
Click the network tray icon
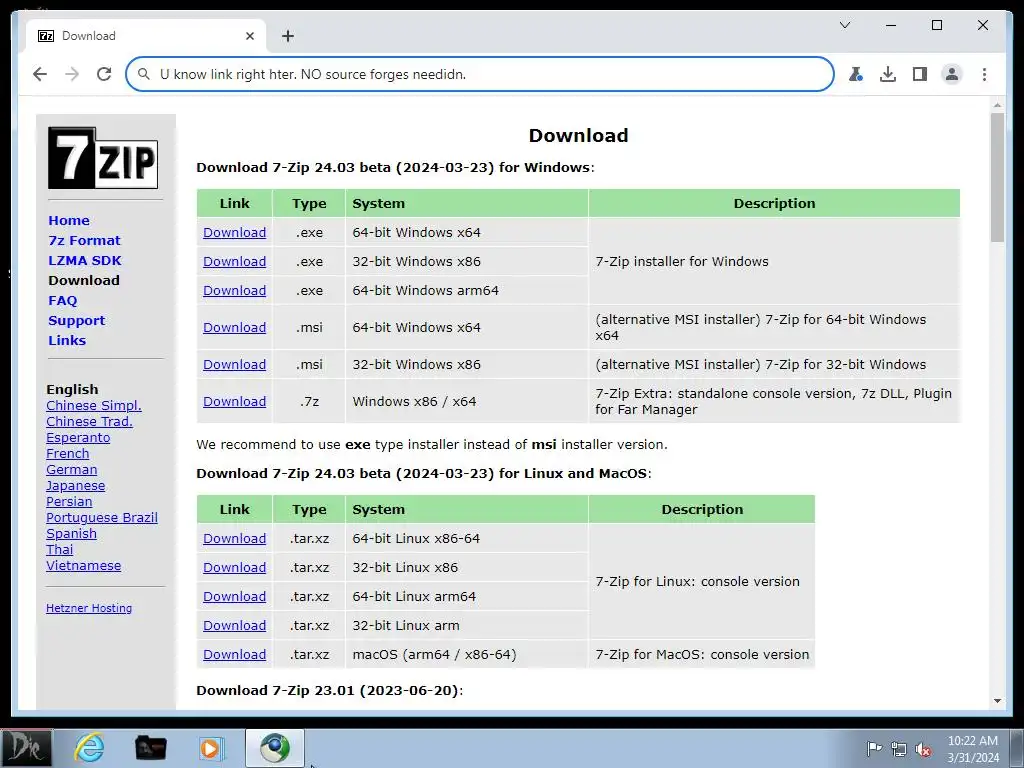point(899,749)
